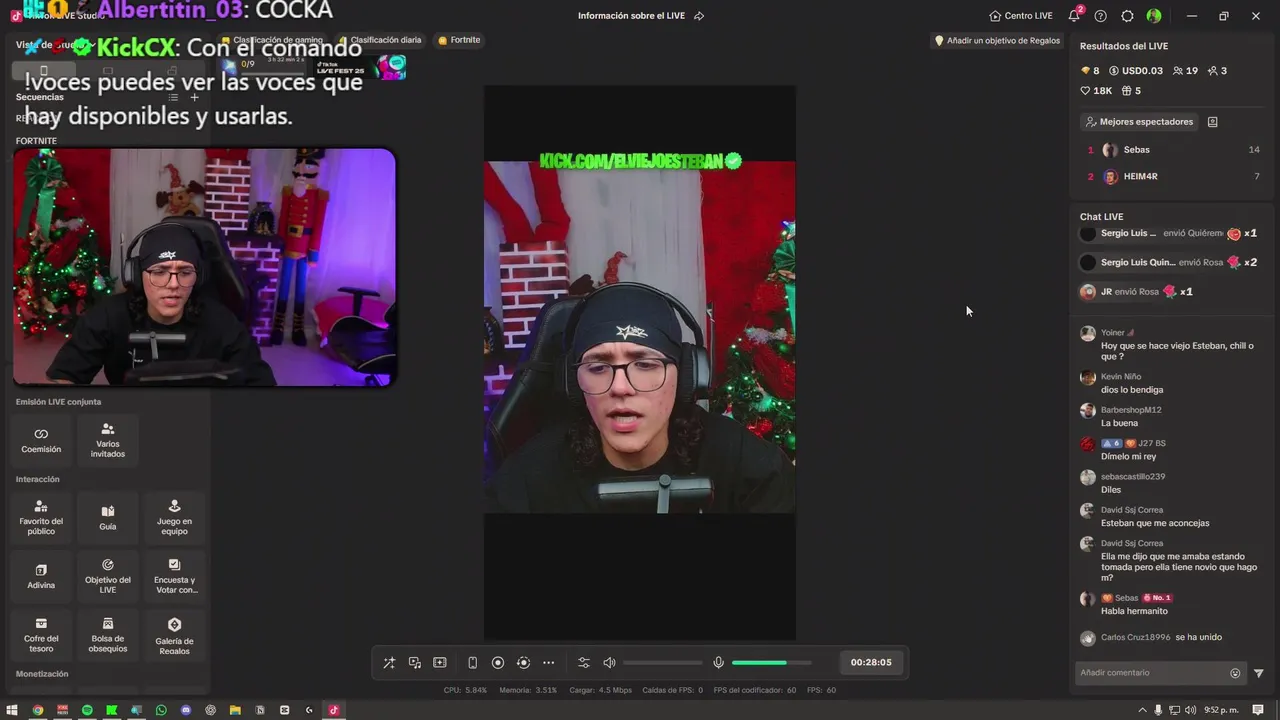Viewport: 1280px width, 720px height.
Task: Open the three-dots more options menu
Action: 548,663
